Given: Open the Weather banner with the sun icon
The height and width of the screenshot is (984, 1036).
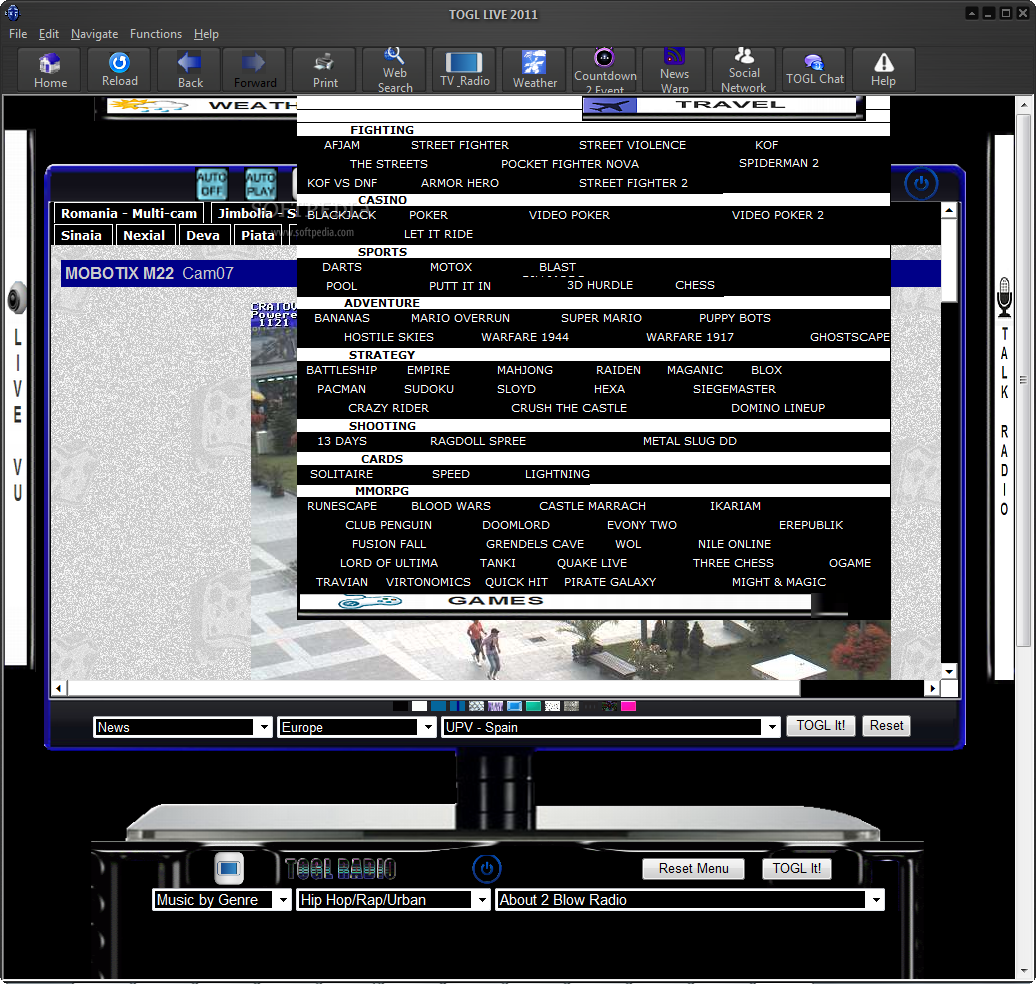Looking at the screenshot, I should (x=202, y=106).
